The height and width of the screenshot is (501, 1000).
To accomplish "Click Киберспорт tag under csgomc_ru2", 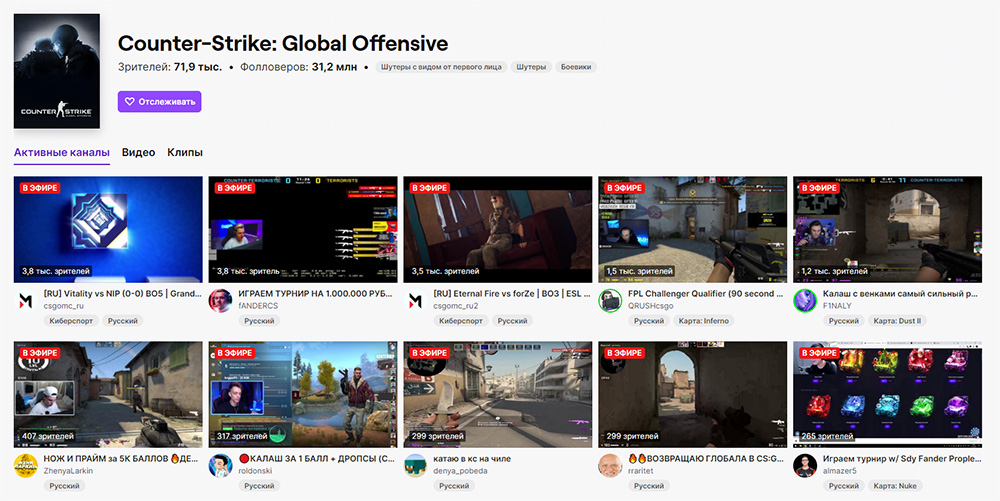I will tap(461, 321).
